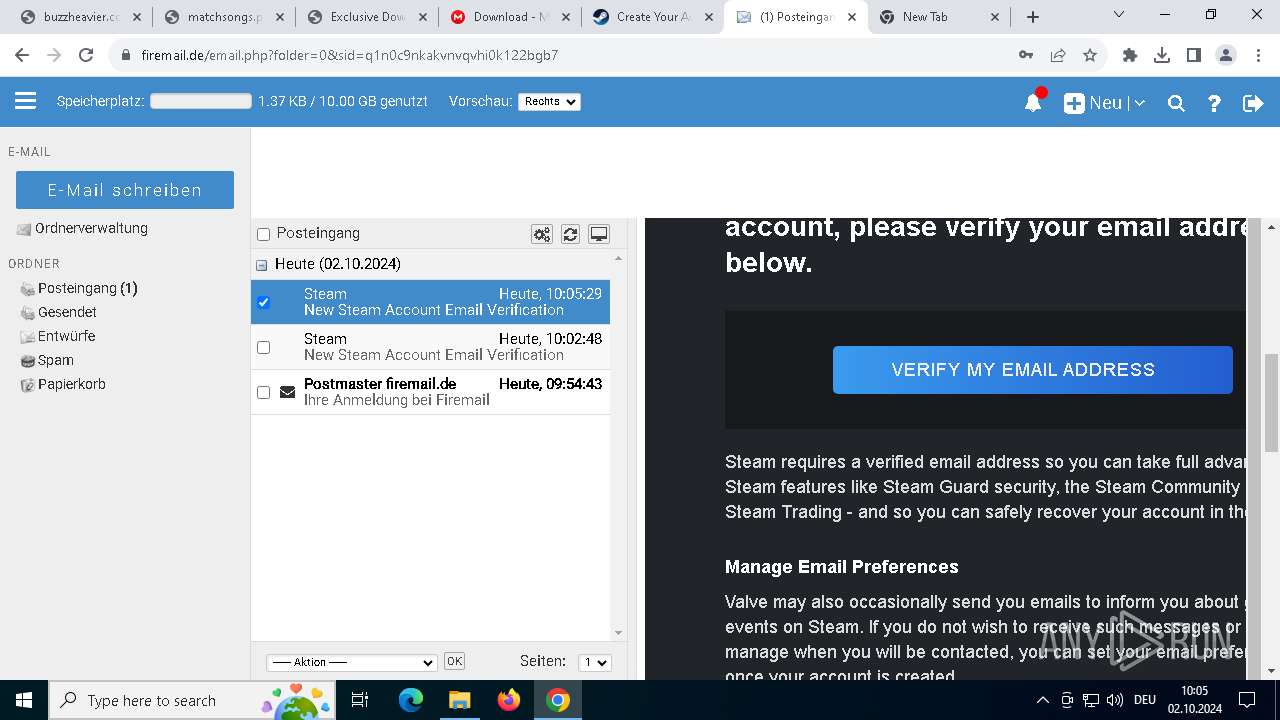Open a new browser tab with plus
The image size is (1280, 720).
coord(1033,17)
